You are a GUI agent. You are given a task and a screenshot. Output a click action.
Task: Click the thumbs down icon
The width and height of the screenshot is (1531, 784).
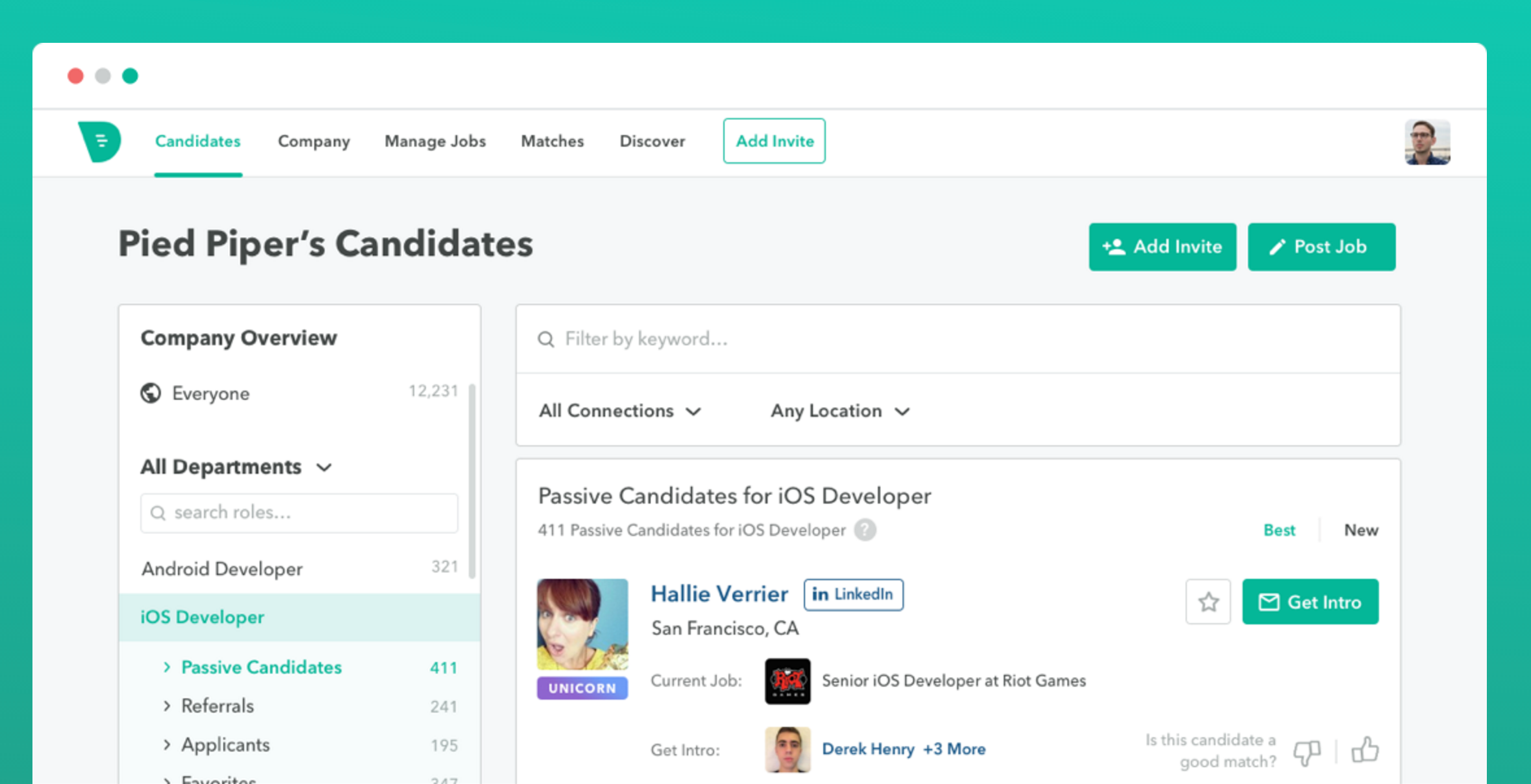pyautogui.click(x=1306, y=752)
